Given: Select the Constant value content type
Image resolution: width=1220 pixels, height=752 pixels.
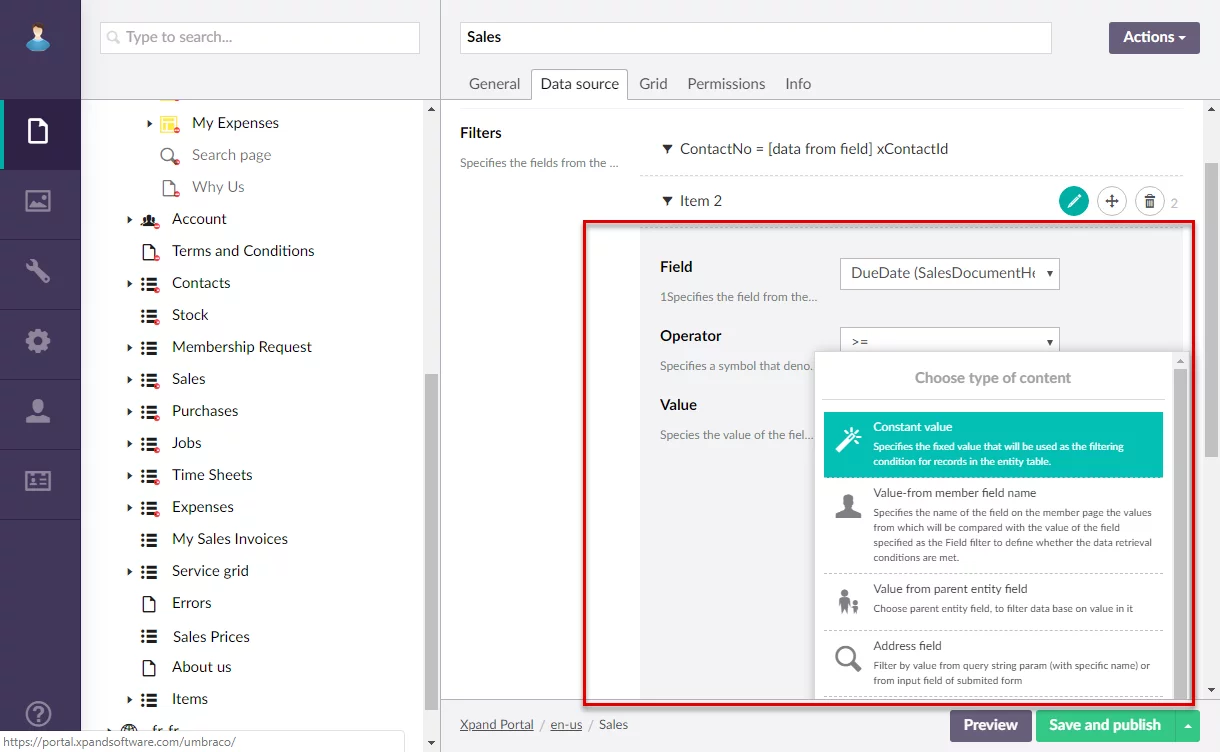Looking at the screenshot, I should [993, 444].
